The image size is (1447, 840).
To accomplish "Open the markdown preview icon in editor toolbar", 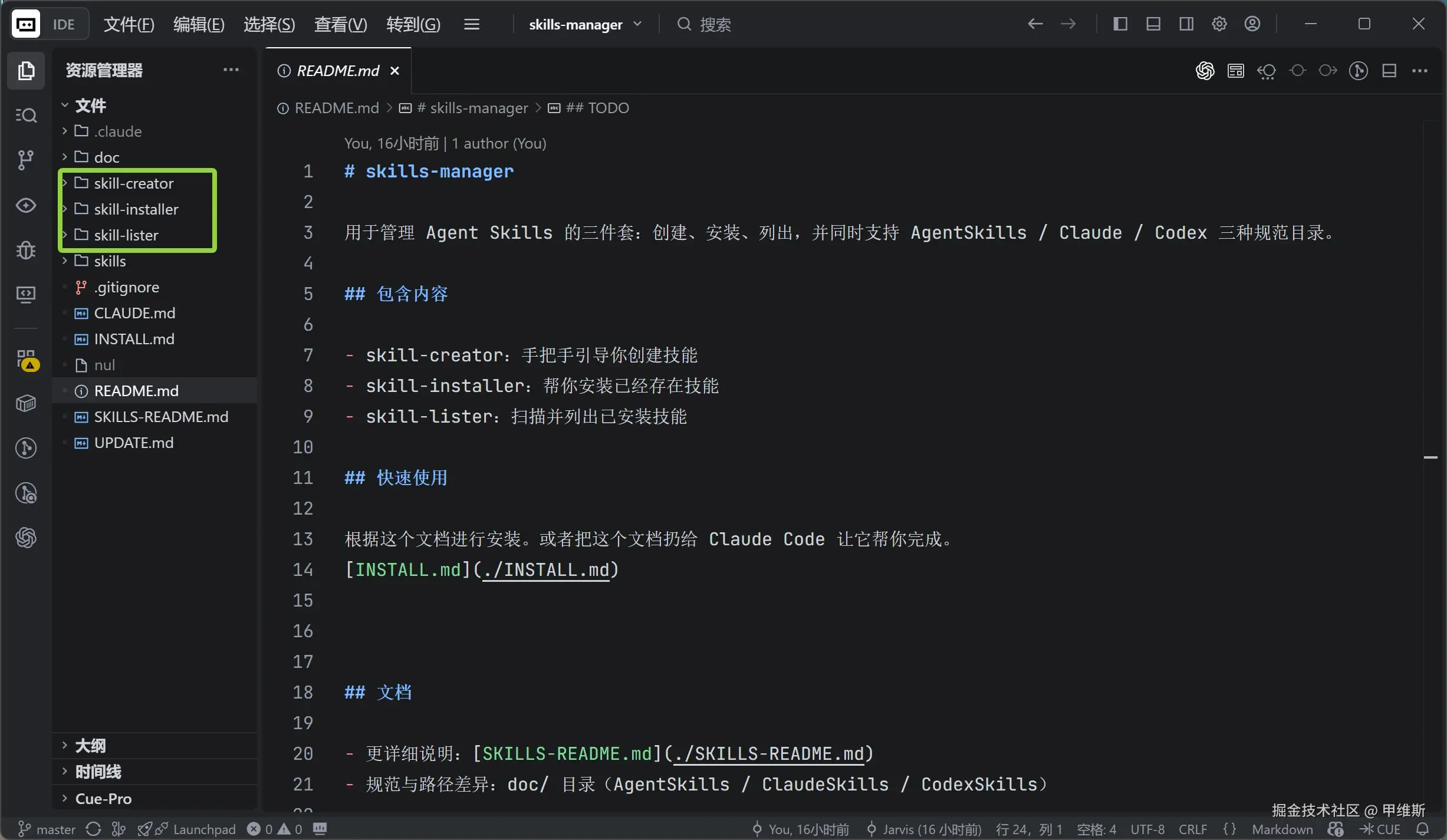I will click(1235, 71).
